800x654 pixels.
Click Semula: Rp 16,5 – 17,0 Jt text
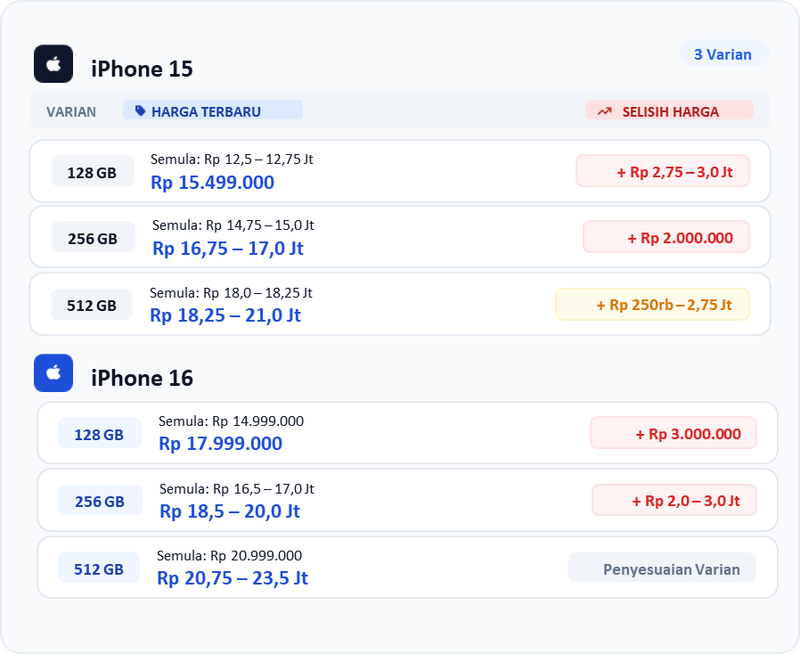237,489
